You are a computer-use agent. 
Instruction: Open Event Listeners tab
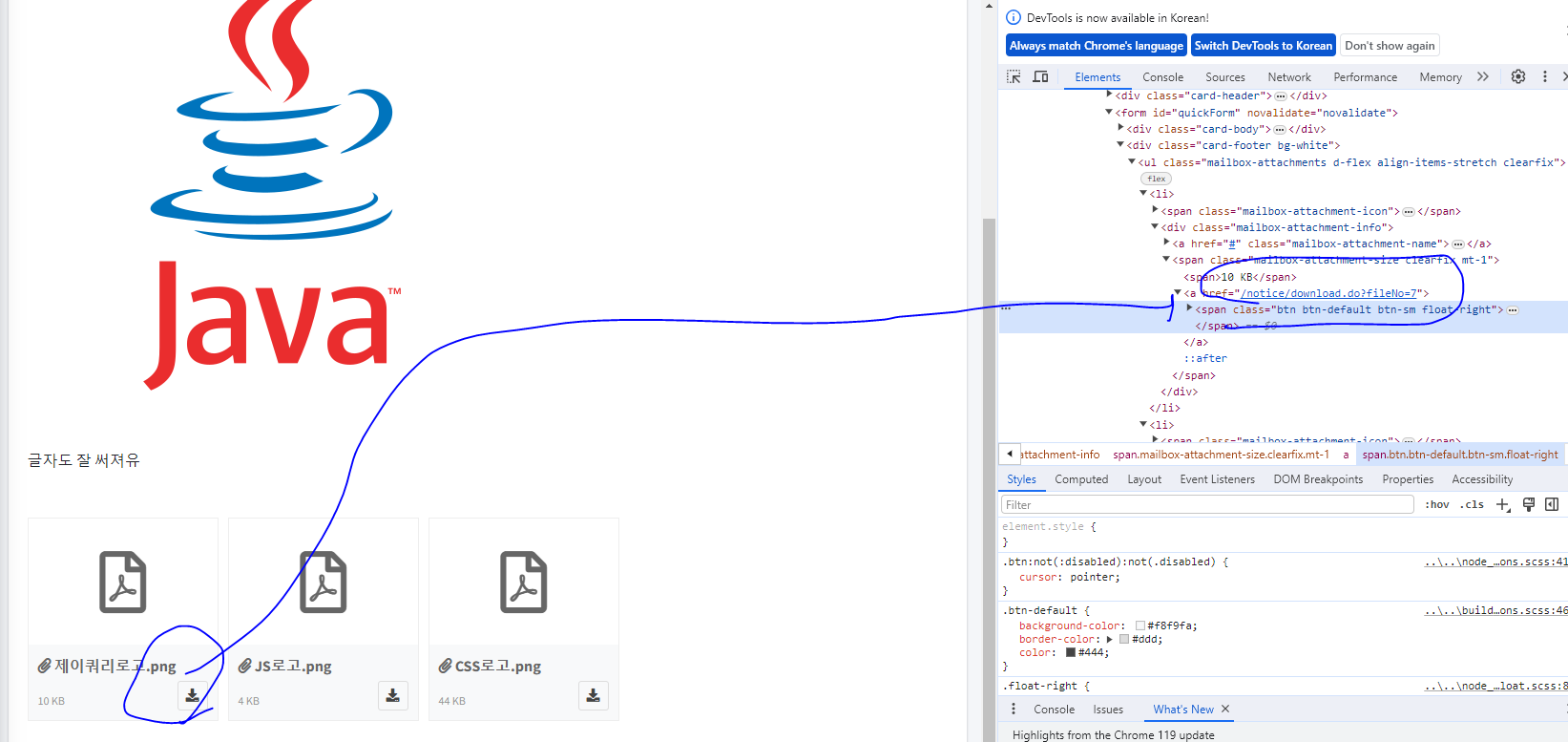click(1217, 479)
